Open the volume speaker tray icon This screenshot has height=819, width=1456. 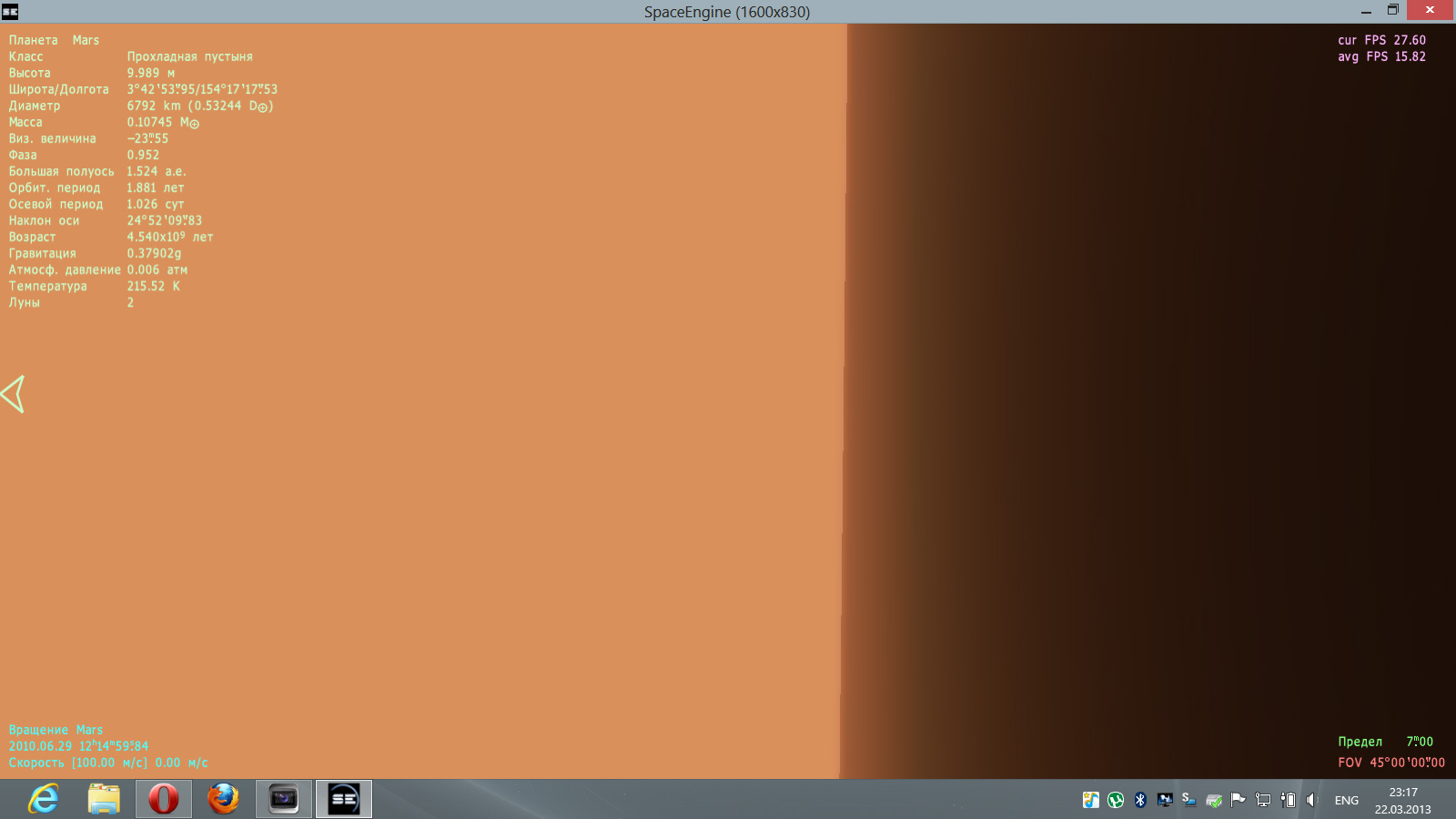1312,800
